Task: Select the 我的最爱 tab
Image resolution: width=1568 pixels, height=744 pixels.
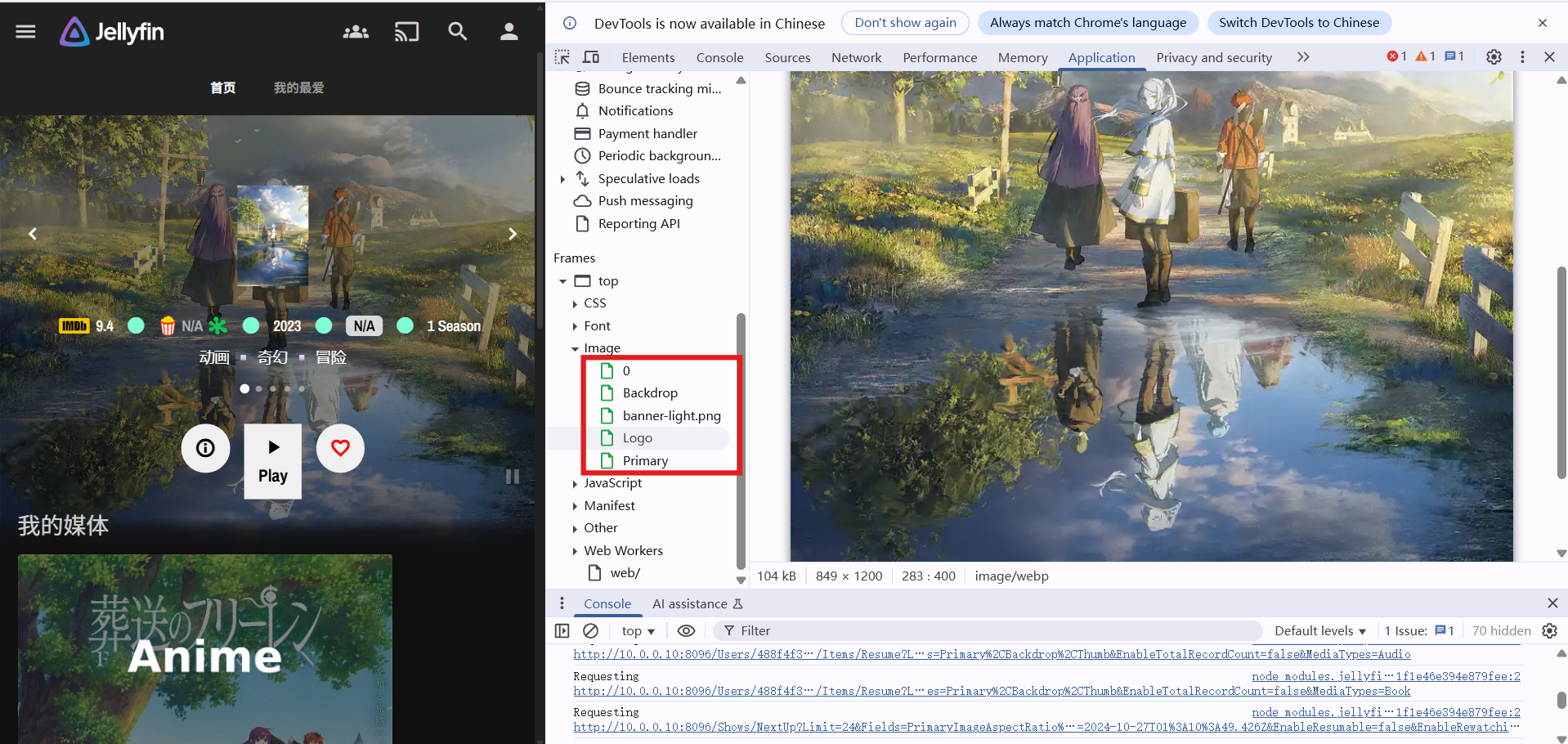Action: (298, 87)
